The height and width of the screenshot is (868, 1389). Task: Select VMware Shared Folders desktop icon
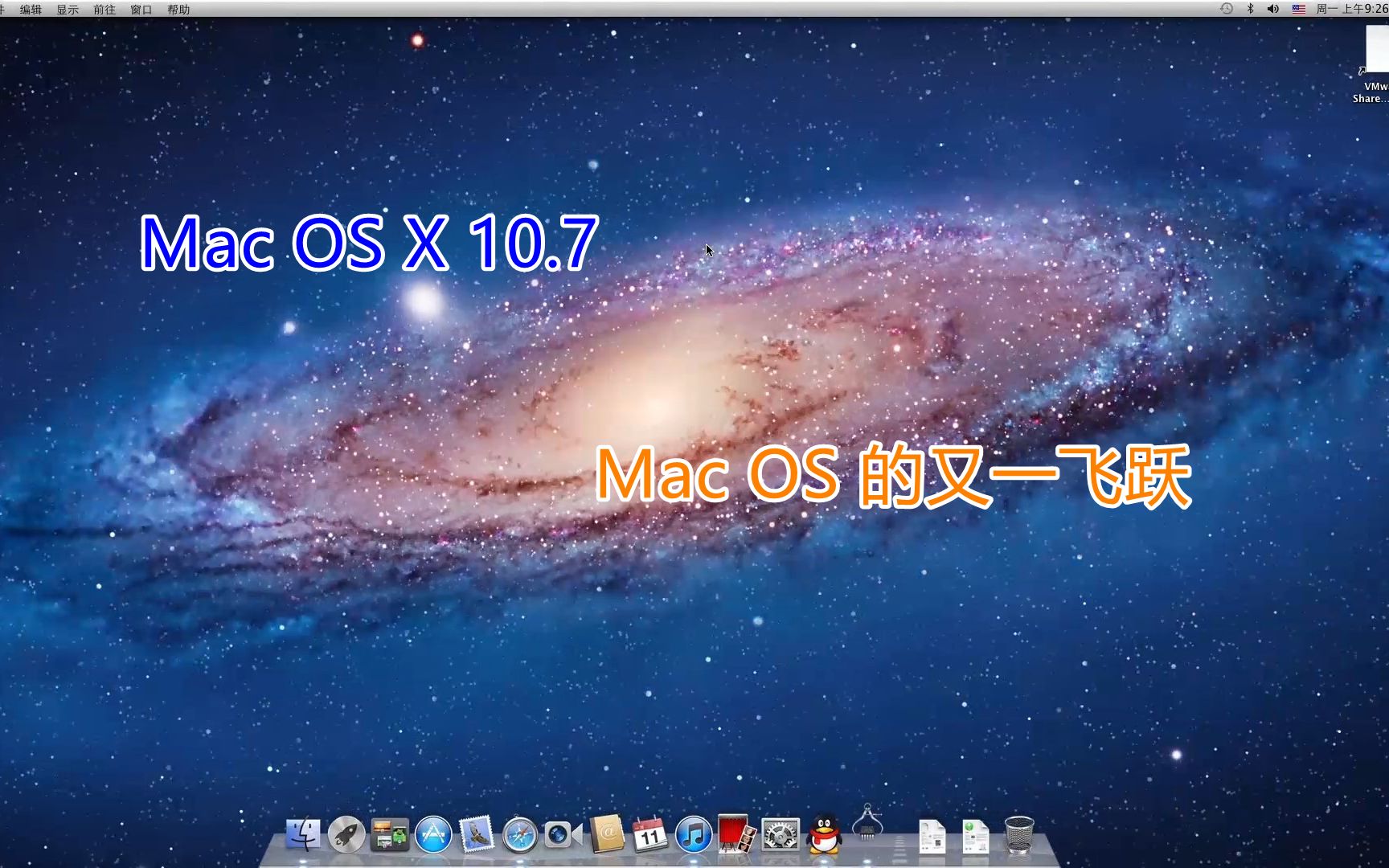pyautogui.click(x=1373, y=64)
